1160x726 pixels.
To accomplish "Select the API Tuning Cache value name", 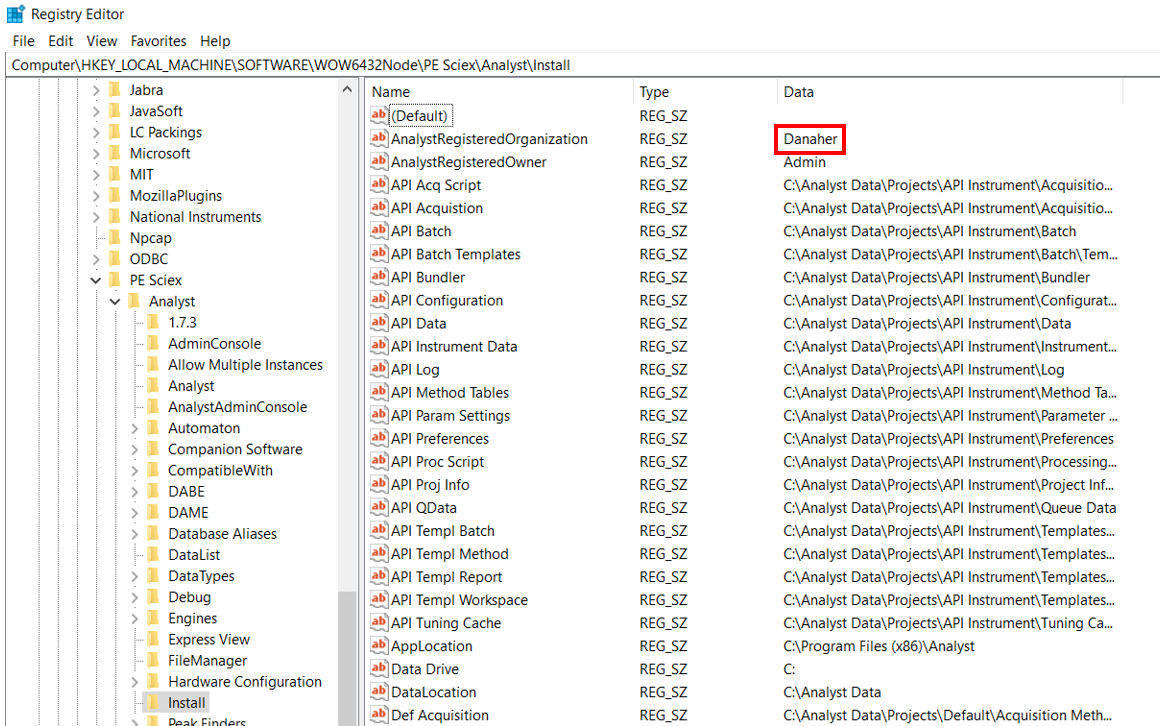I will coord(445,623).
